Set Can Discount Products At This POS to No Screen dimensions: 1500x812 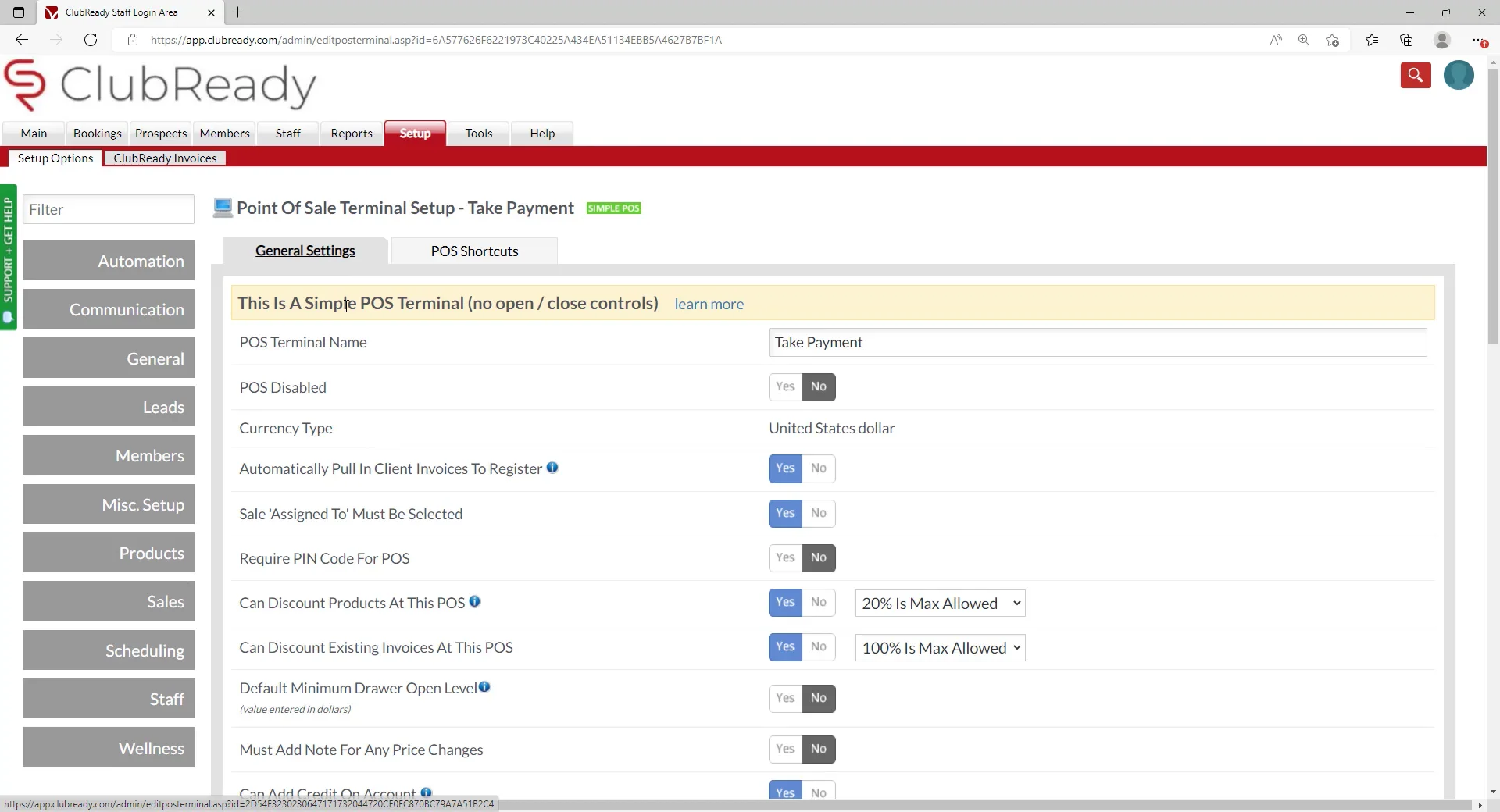click(x=819, y=602)
